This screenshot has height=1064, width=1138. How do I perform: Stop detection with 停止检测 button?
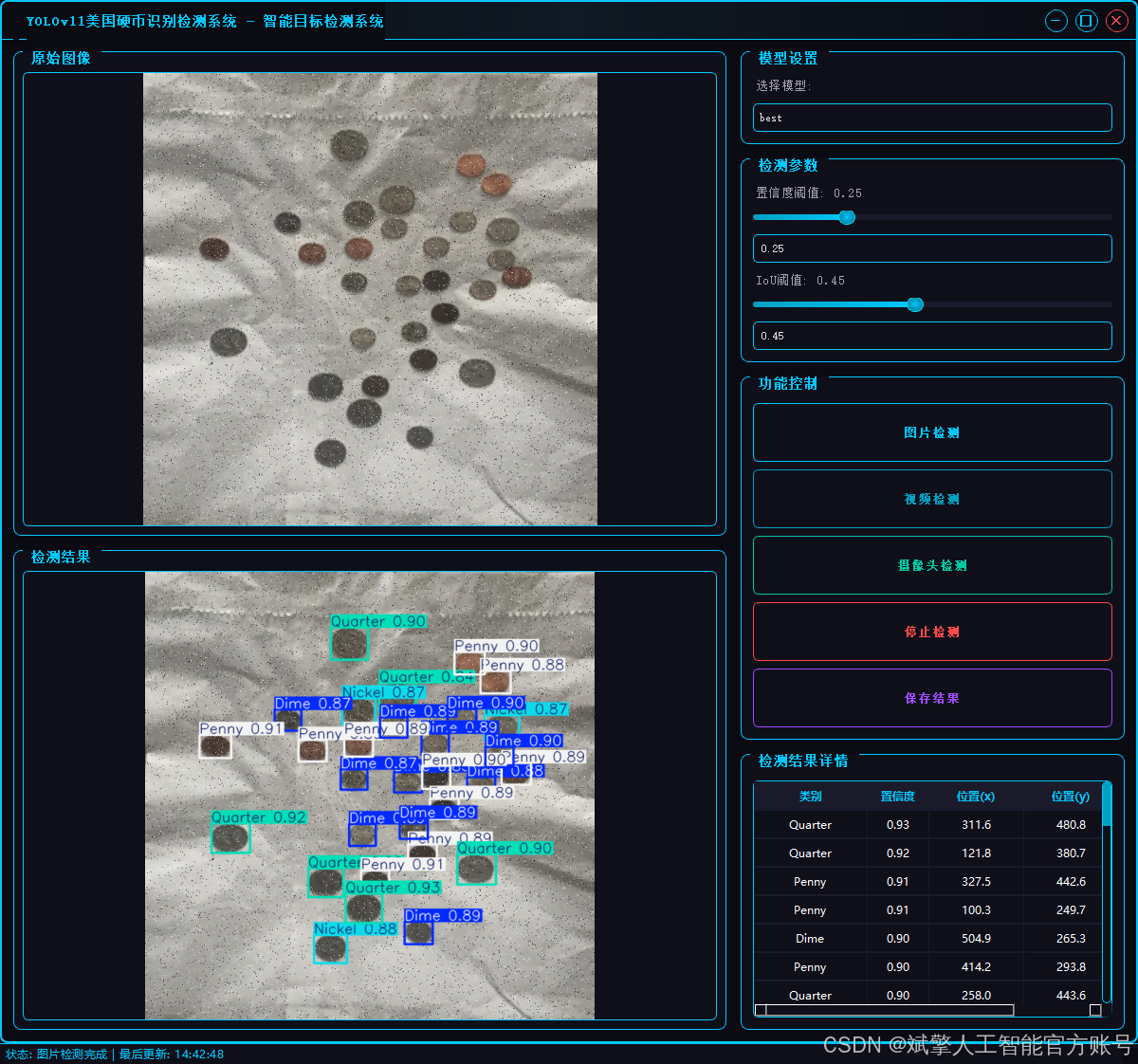[x=932, y=632]
